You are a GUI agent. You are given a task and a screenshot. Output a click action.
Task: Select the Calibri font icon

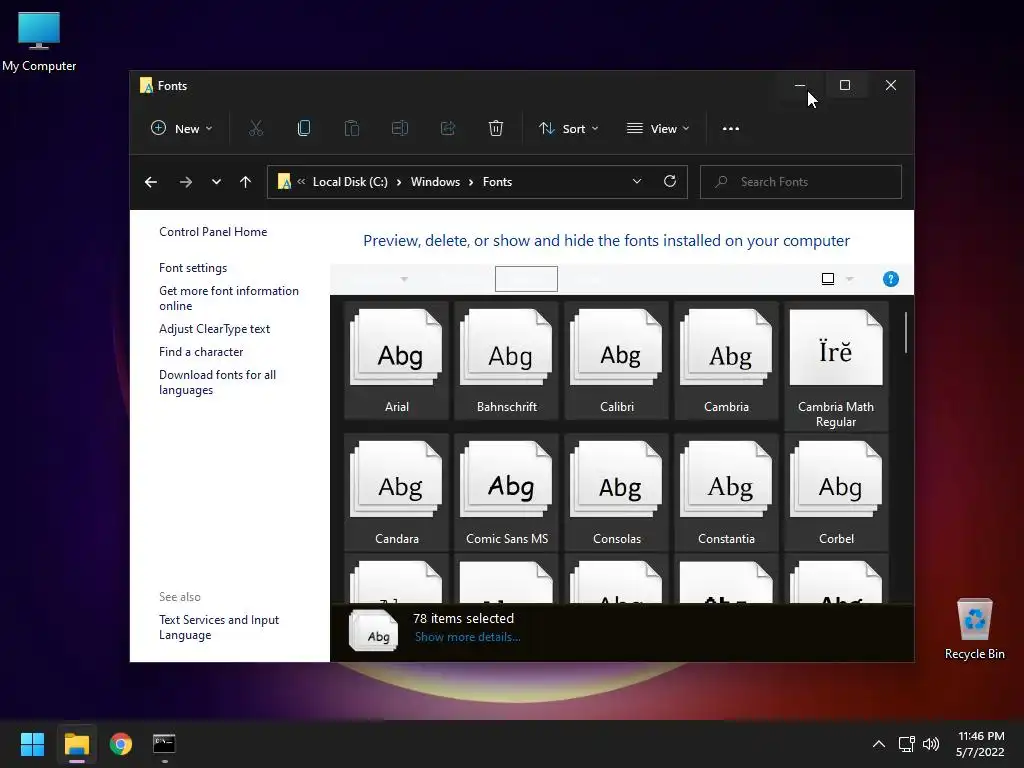[x=616, y=361]
